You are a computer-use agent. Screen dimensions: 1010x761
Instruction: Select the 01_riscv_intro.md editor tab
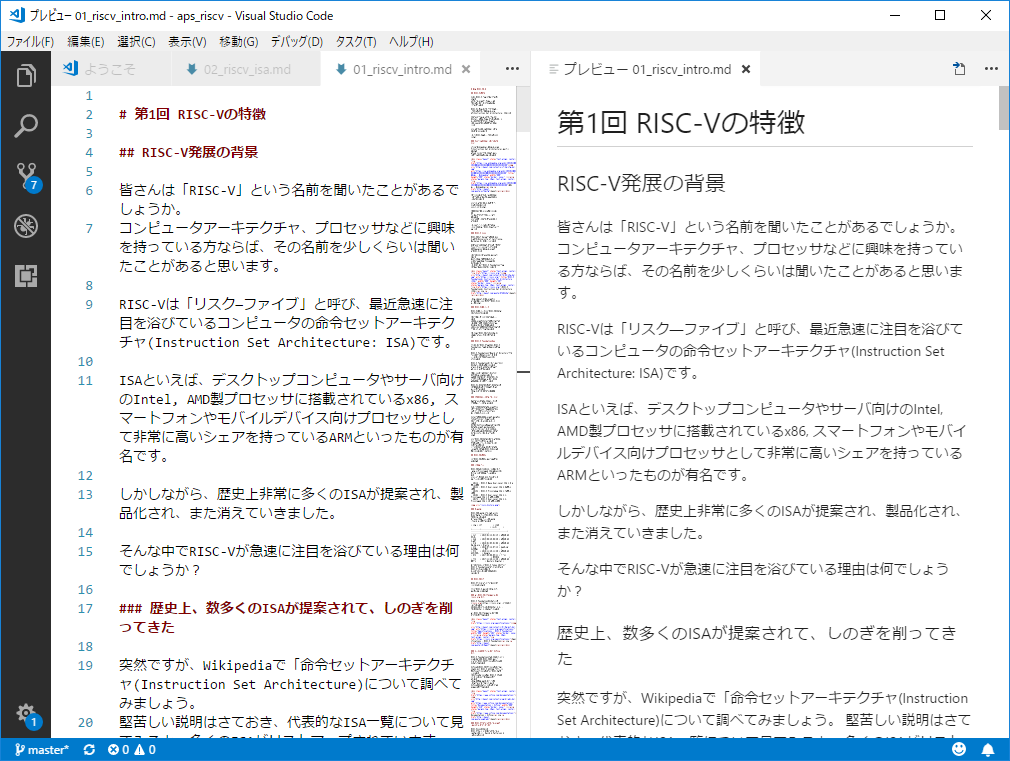tap(402, 69)
